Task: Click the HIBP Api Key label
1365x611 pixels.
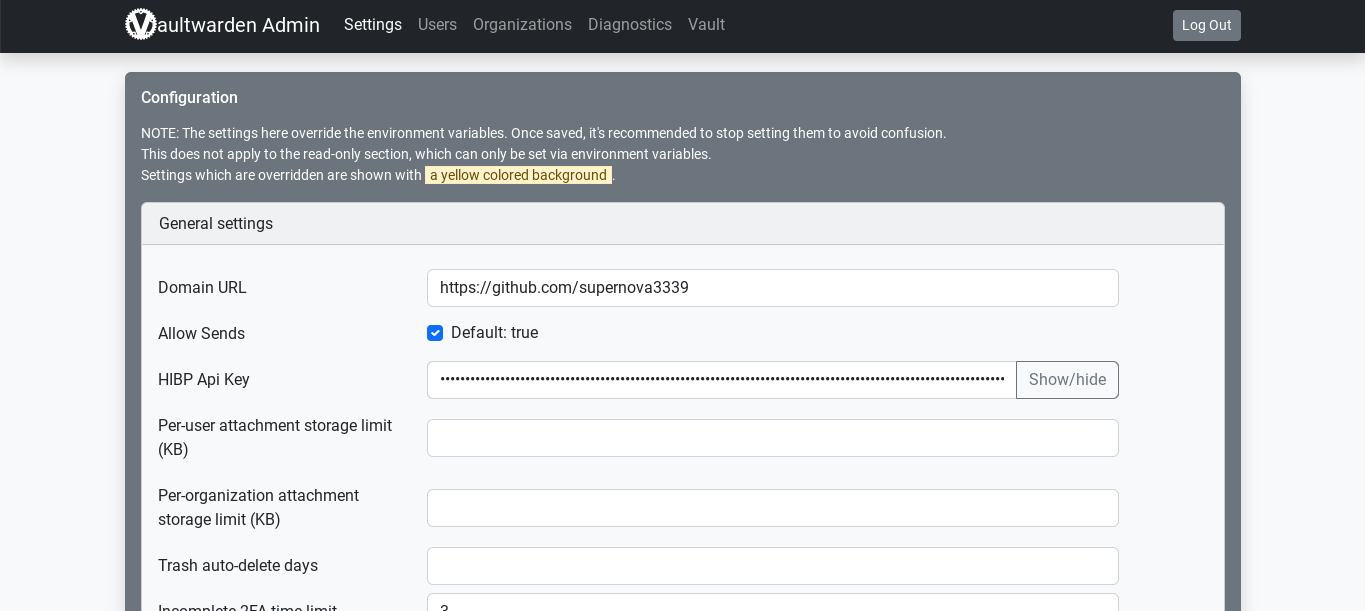Action: 204,380
